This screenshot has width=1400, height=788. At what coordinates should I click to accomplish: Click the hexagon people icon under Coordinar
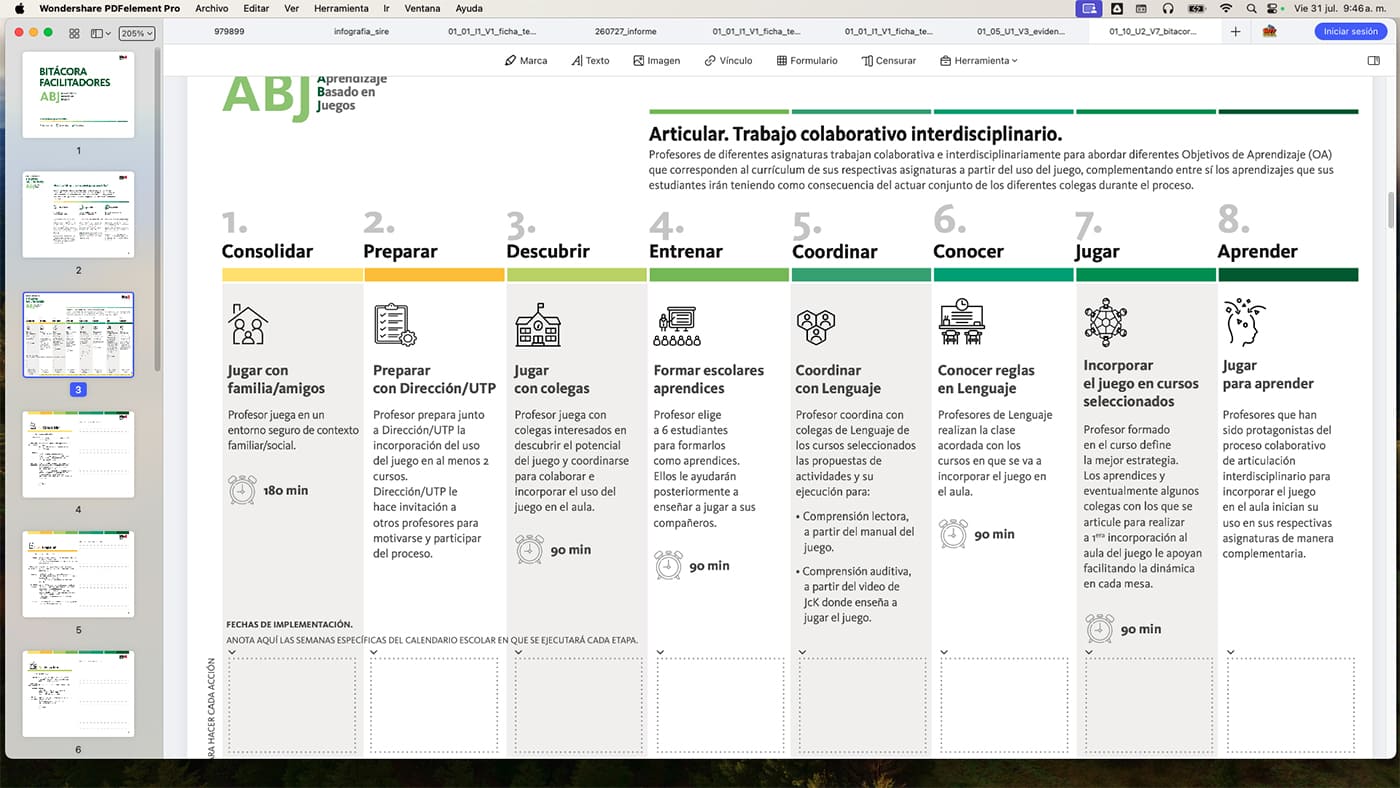(816, 325)
